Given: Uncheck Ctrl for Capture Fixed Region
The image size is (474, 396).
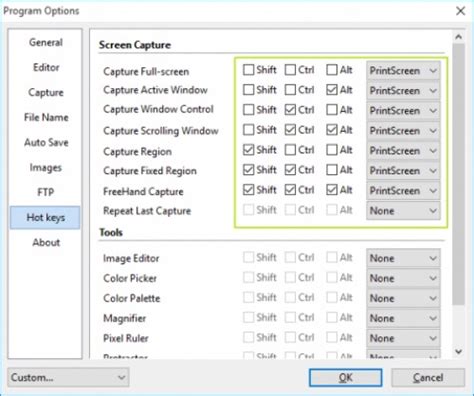Looking at the screenshot, I should tap(290, 170).
